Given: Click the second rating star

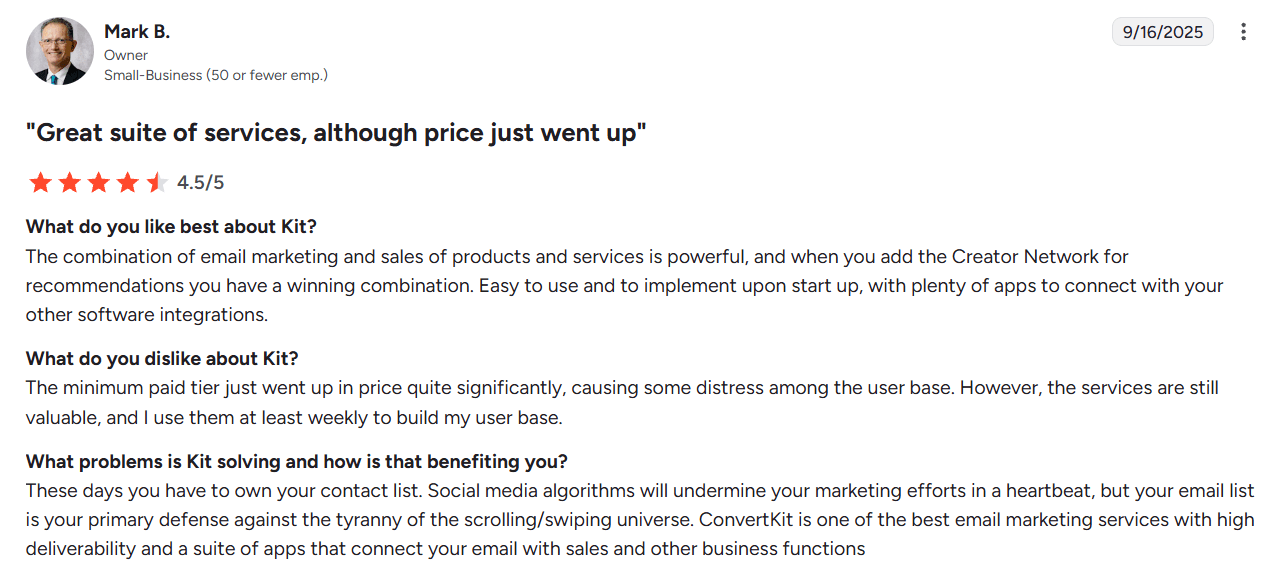Looking at the screenshot, I should click(x=69, y=182).
